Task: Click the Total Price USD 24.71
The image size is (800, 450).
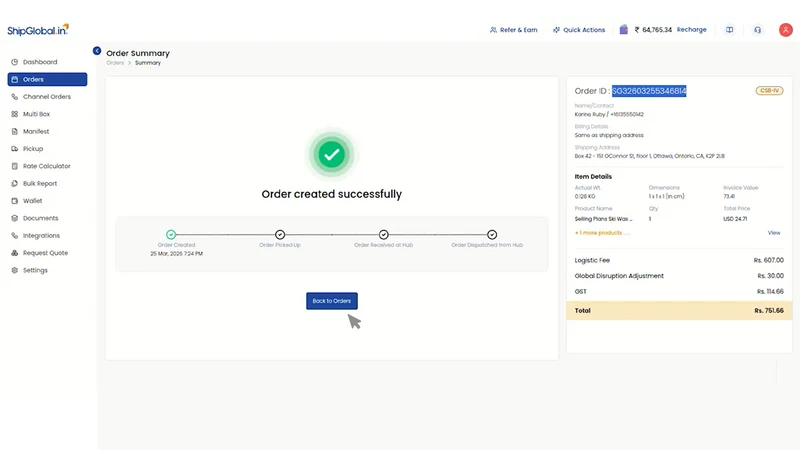Action: pos(735,219)
